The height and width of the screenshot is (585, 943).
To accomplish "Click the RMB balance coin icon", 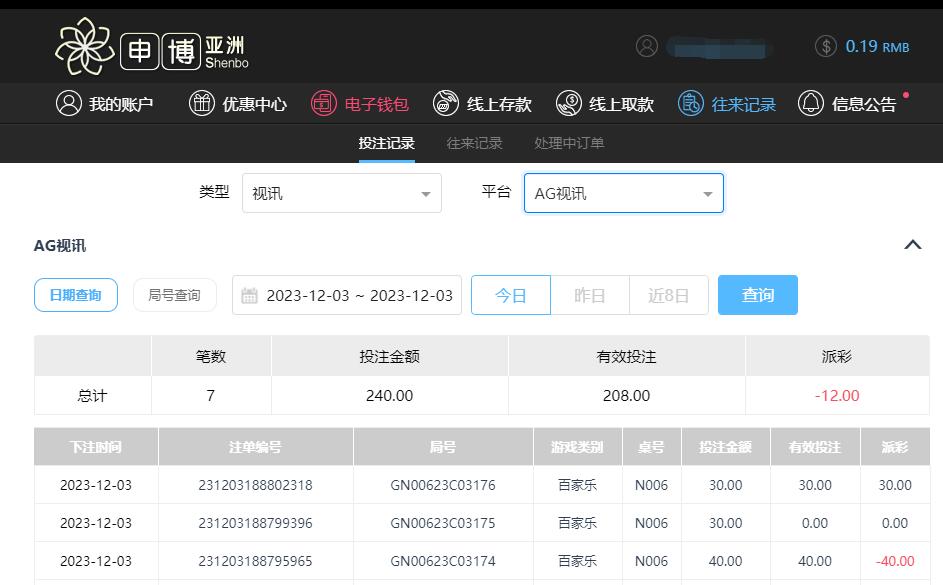I will pos(826,46).
